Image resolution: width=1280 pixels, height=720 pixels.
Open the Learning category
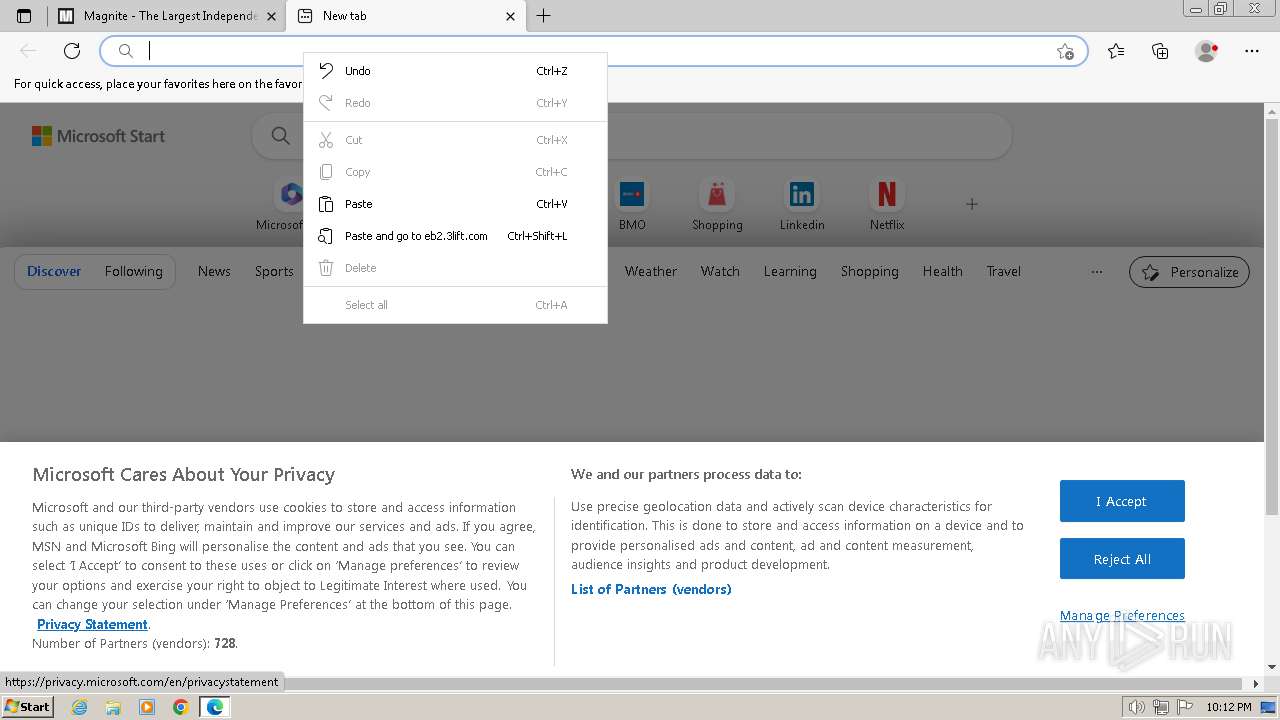pyautogui.click(x=790, y=271)
